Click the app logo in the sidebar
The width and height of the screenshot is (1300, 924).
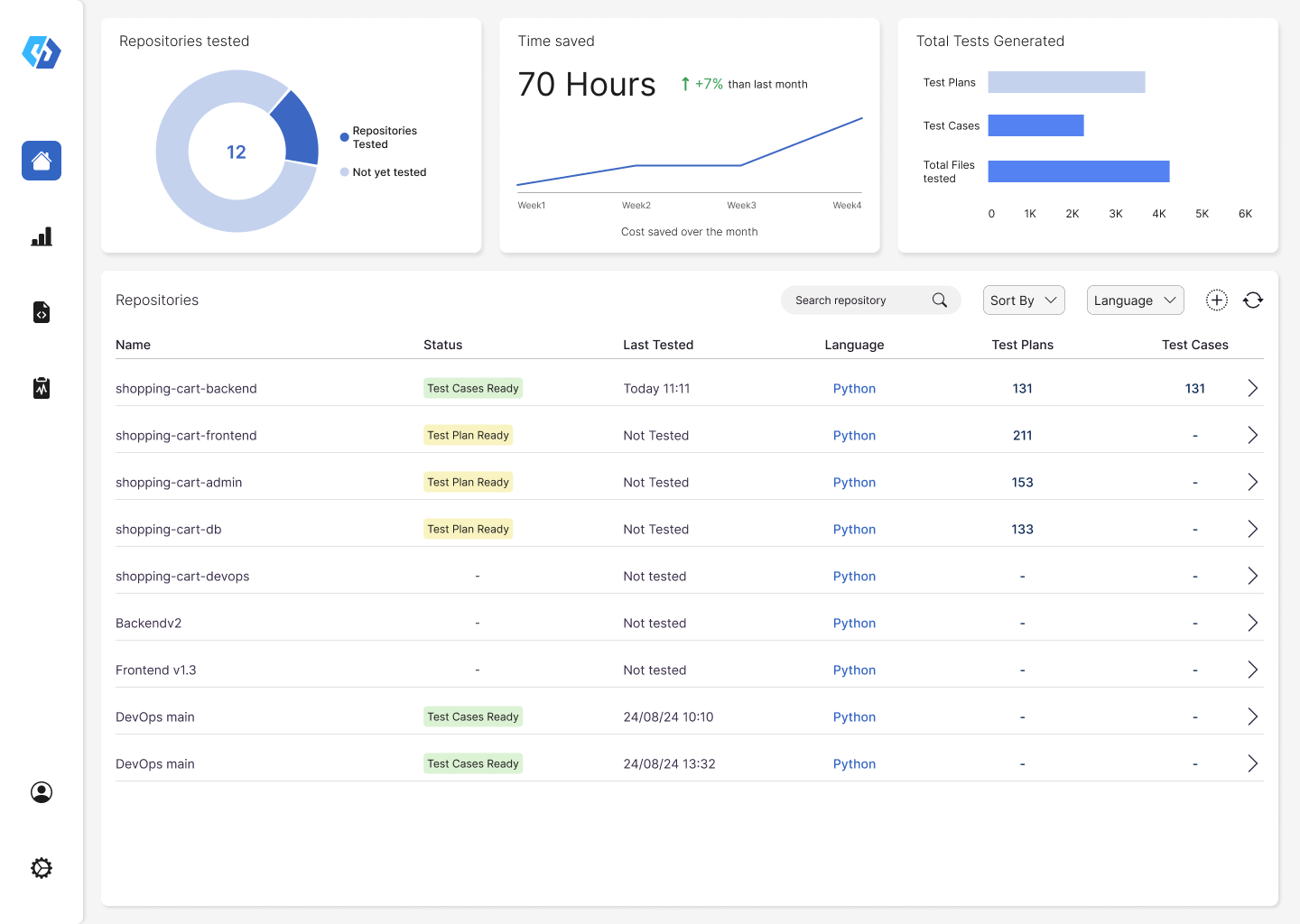[42, 52]
